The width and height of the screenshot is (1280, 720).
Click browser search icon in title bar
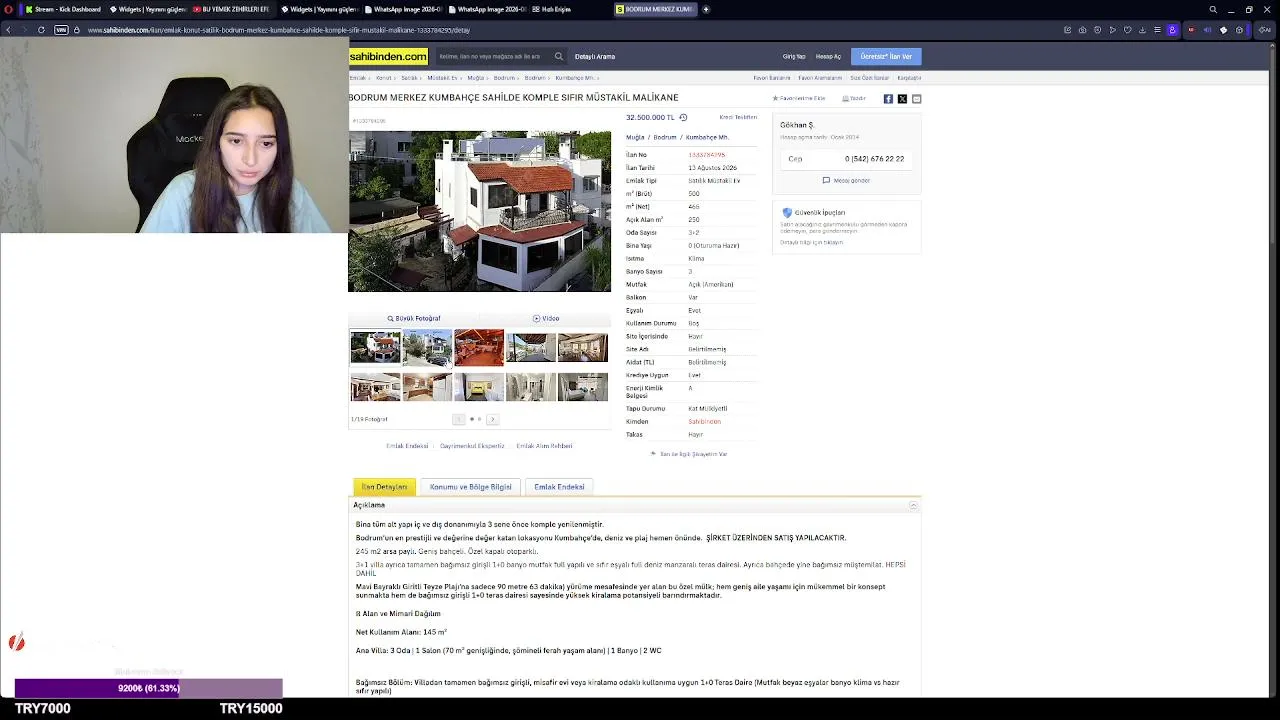1213,9
